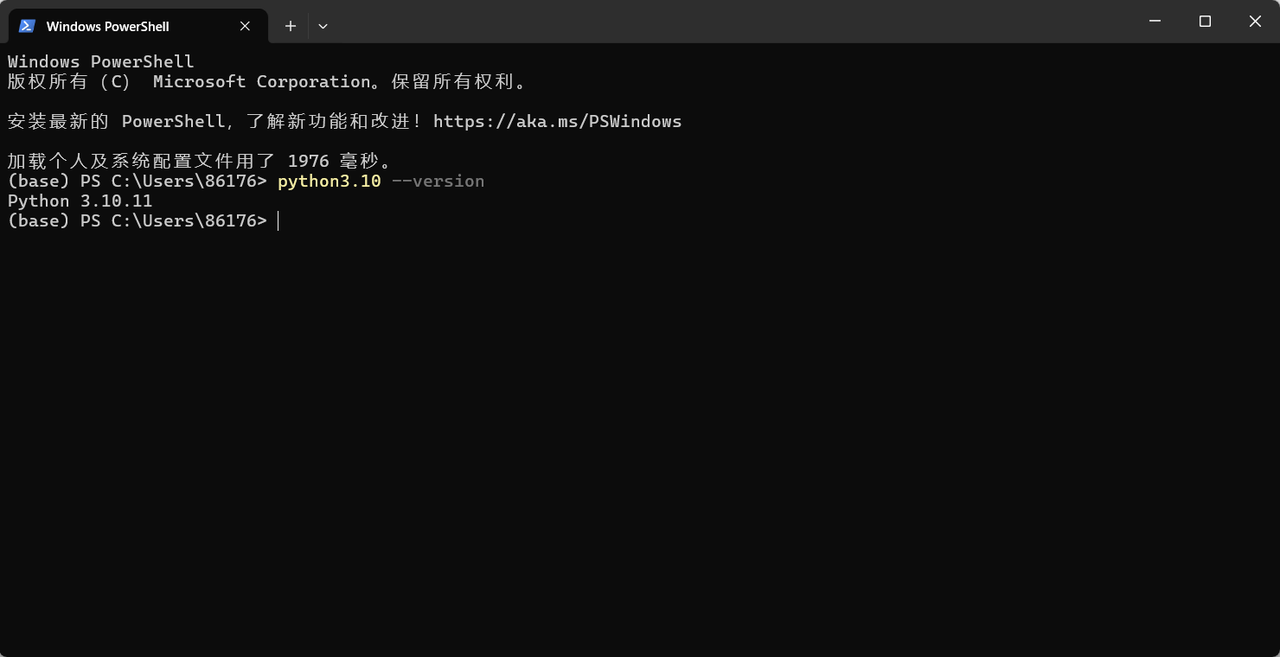Click the 安装最新的 PowerShell message text
The image size is (1280, 657).
point(116,121)
